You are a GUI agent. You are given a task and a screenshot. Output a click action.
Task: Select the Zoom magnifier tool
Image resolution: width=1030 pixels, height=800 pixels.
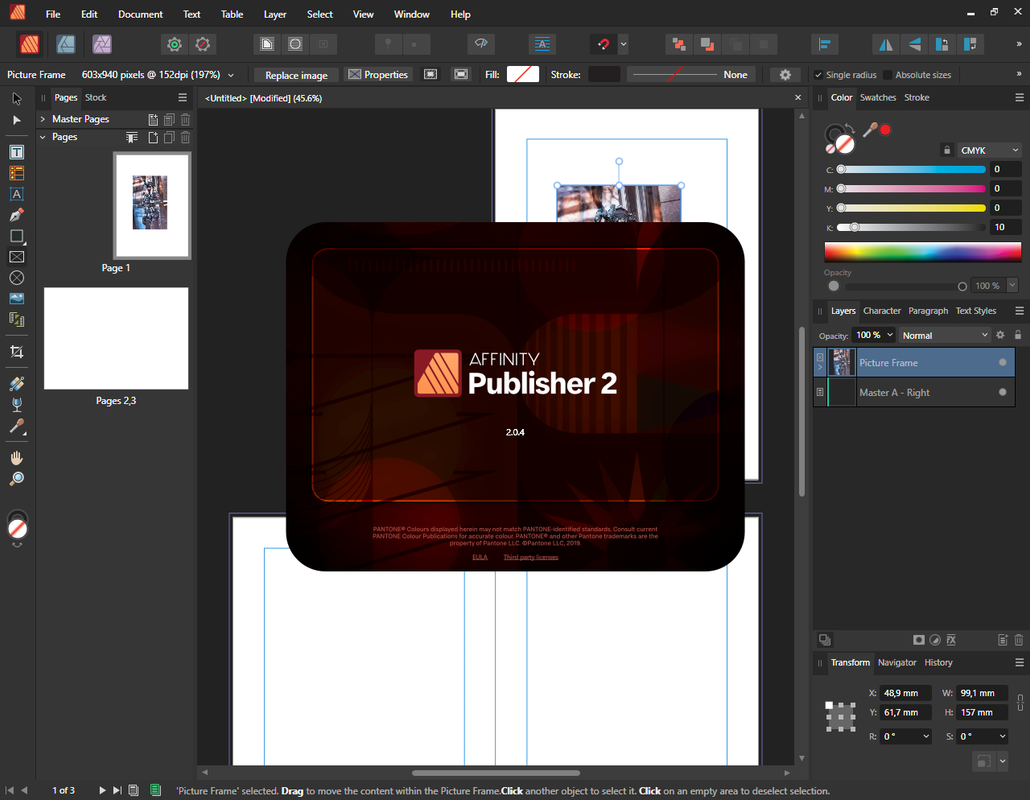click(x=16, y=479)
